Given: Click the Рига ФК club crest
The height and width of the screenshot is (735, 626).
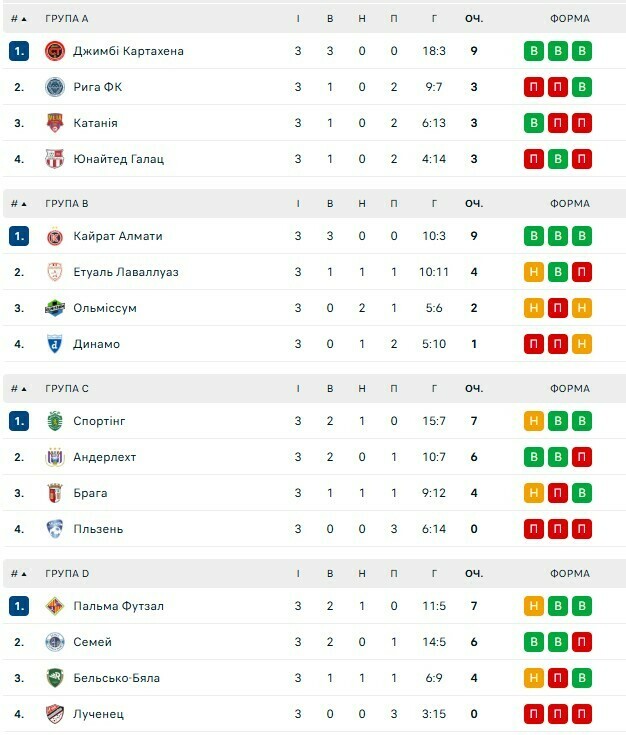Looking at the screenshot, I should [x=54, y=87].
